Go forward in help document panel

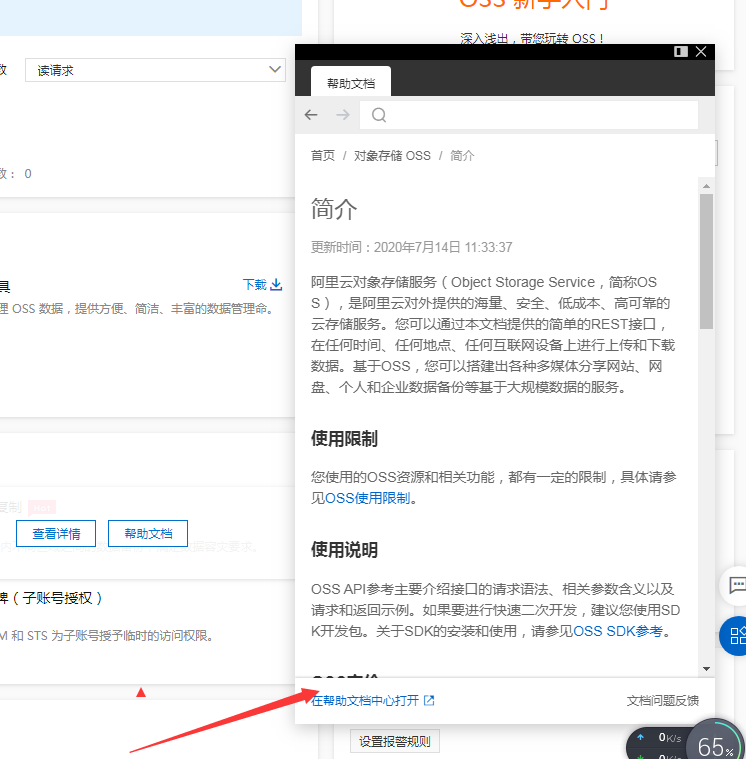click(343, 115)
